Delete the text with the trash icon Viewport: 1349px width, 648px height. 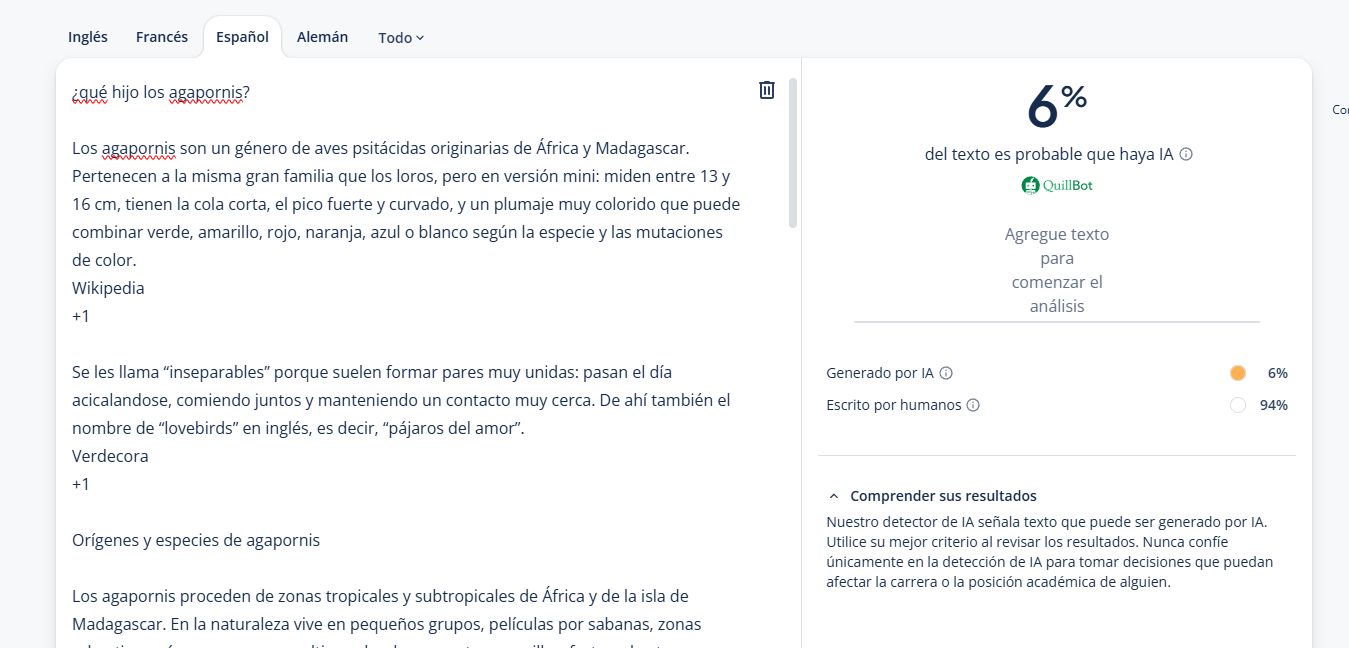click(767, 90)
